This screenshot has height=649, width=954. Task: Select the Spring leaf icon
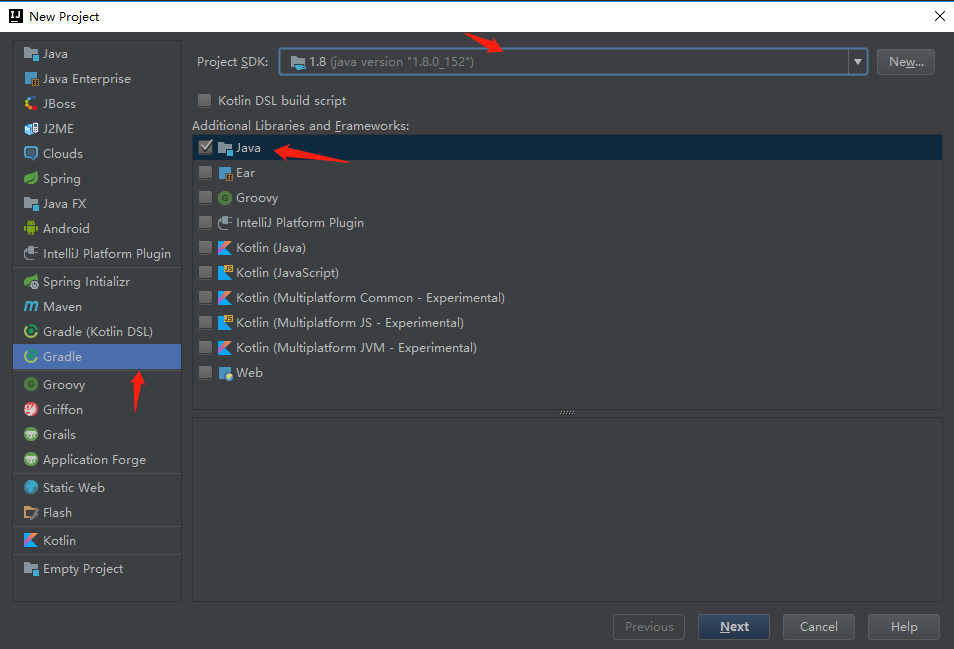31,178
